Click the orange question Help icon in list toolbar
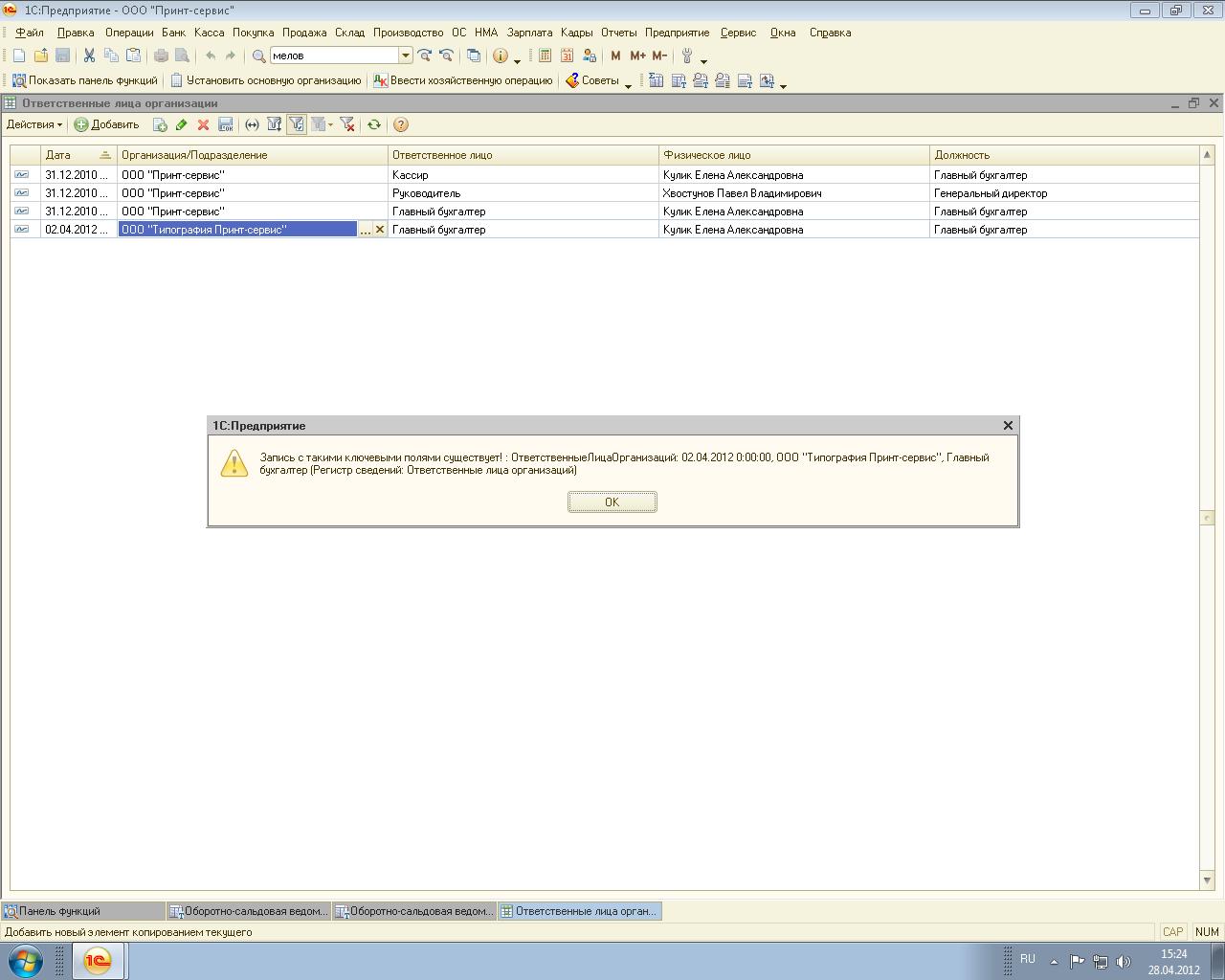1225x980 pixels. (x=401, y=124)
